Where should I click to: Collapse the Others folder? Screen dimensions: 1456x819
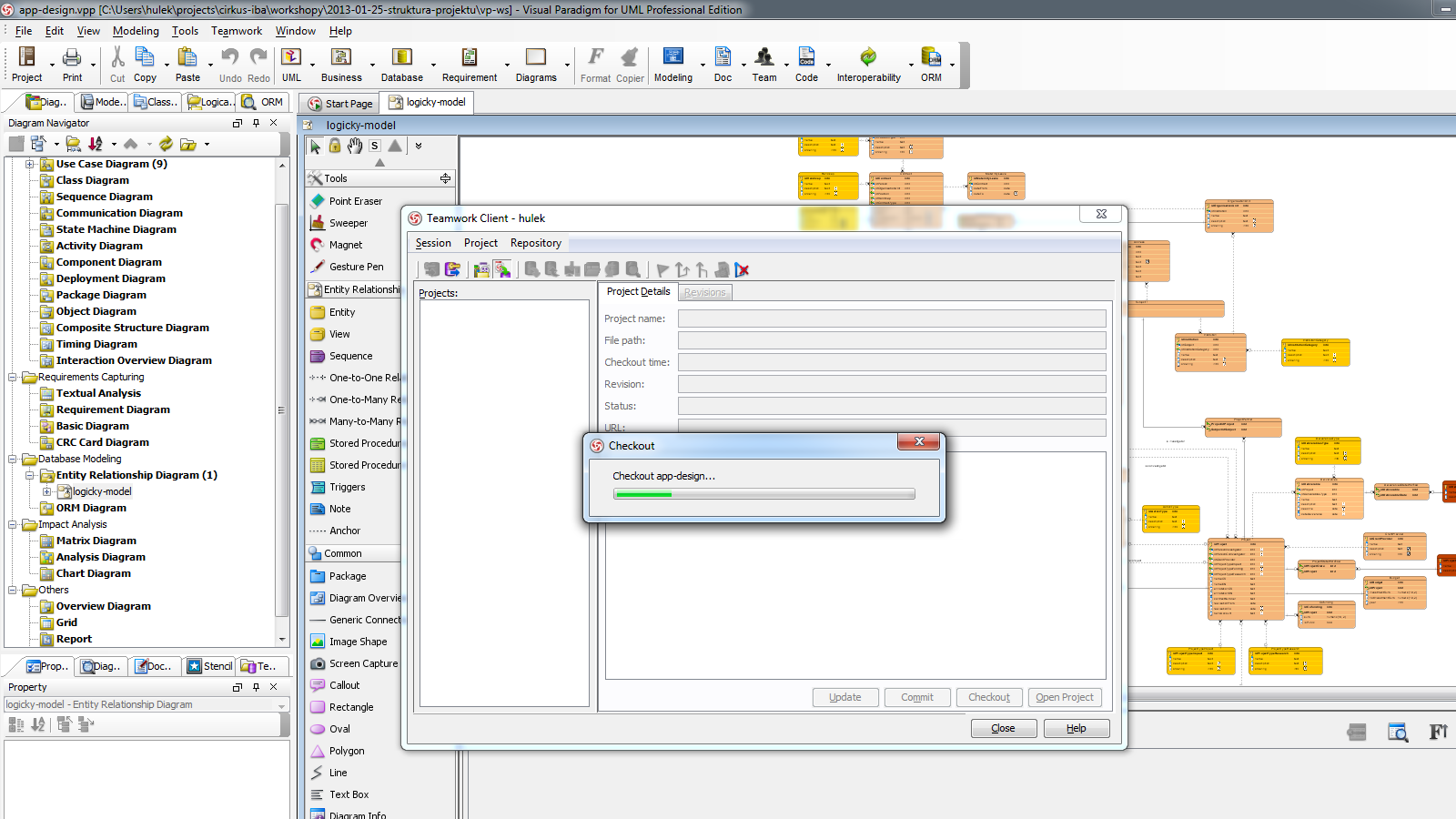(12, 590)
